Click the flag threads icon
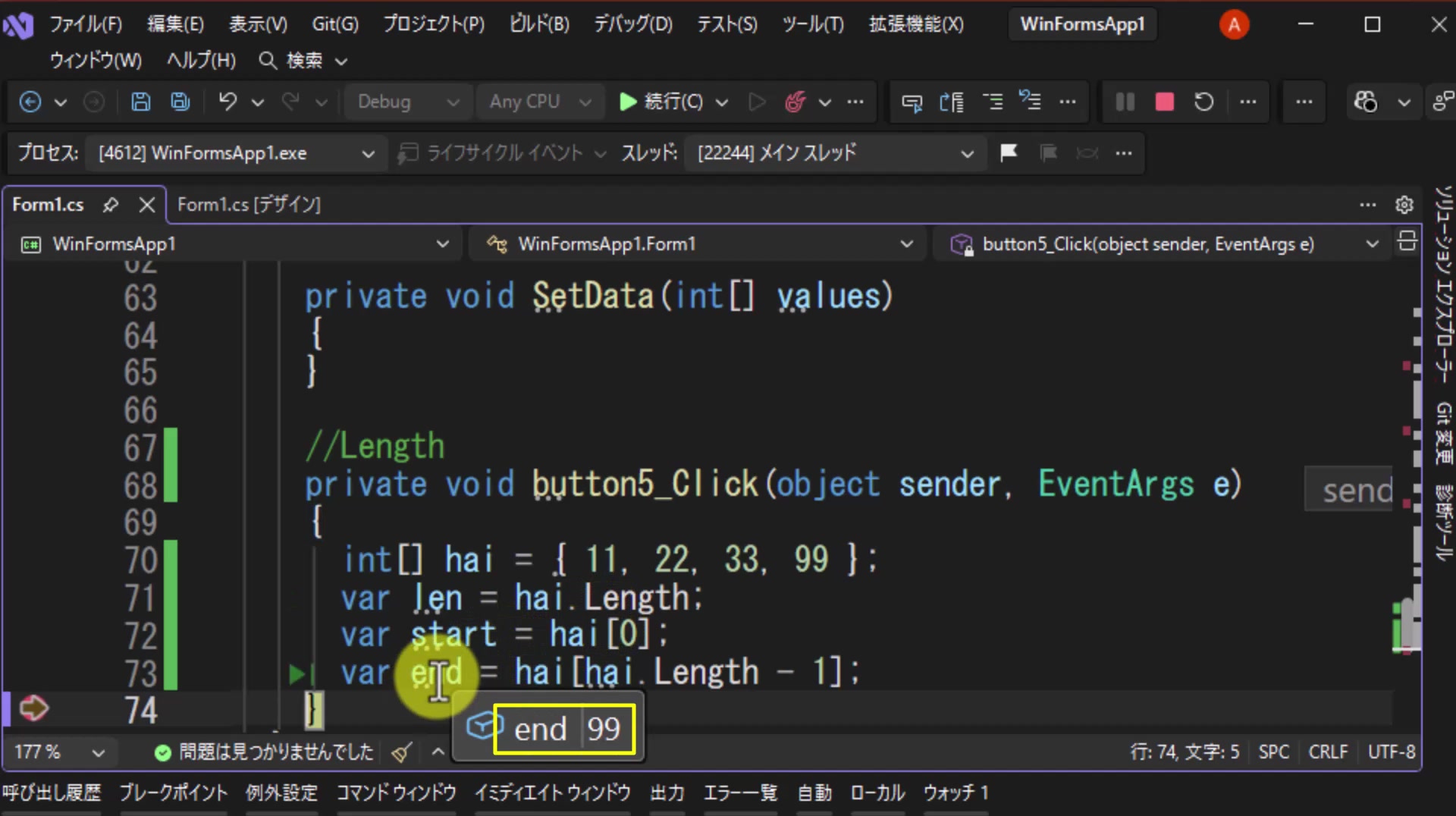Image resolution: width=1456 pixels, height=816 pixels. pyautogui.click(x=1009, y=153)
